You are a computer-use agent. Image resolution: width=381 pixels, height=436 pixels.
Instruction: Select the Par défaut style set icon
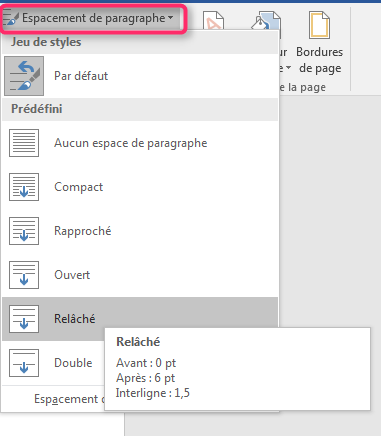24,76
